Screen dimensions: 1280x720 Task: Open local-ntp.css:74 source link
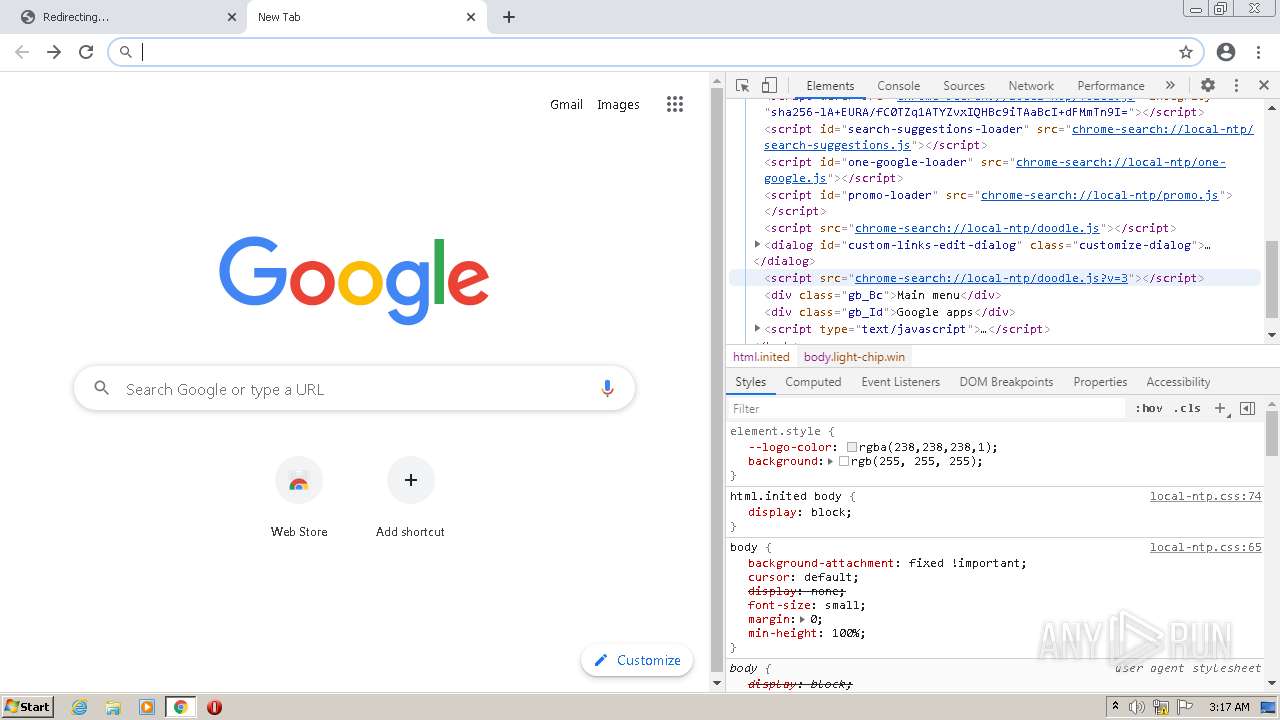[1205, 496]
